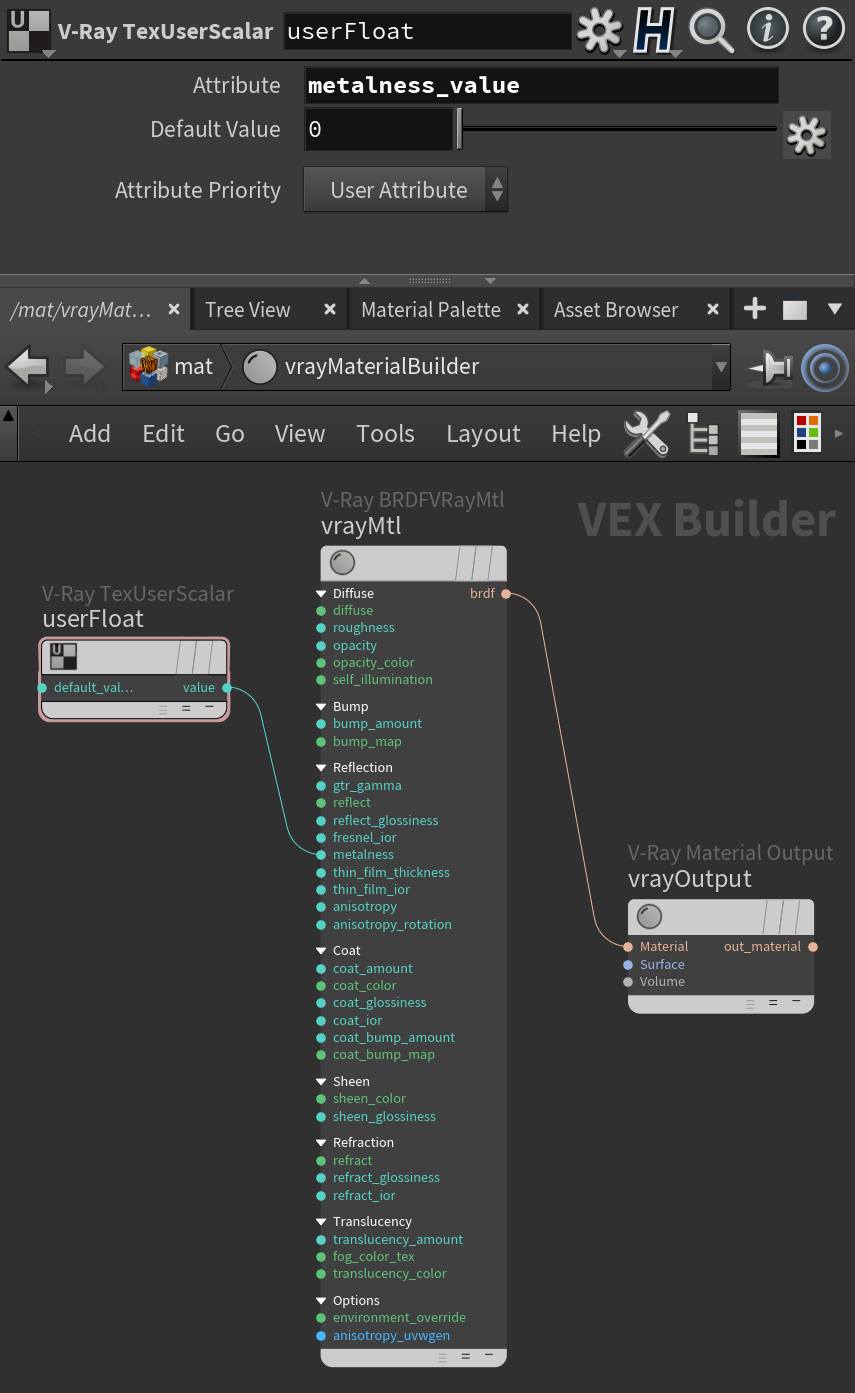Image resolution: width=855 pixels, height=1393 pixels.
Task: Open the parameter gear settings menu
Action: 600,31
